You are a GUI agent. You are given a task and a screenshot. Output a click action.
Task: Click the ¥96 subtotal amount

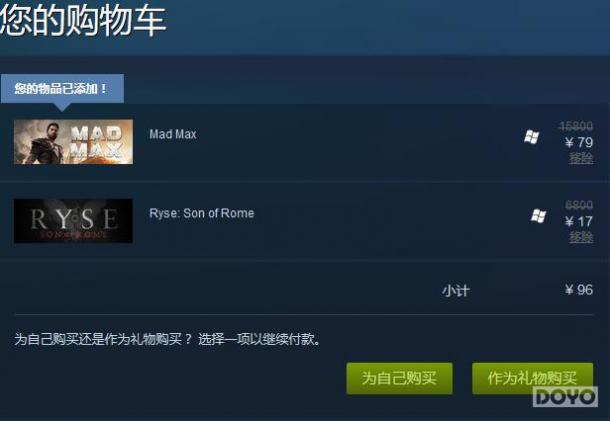(x=579, y=289)
